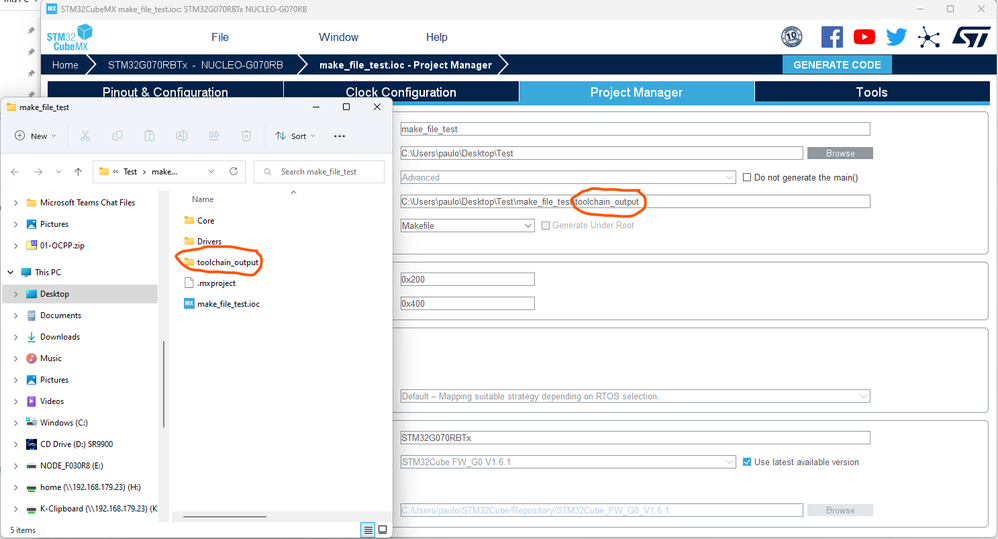Go forward in Explorer navigation
Image resolution: width=998 pixels, height=539 pixels.
[x=38, y=172]
